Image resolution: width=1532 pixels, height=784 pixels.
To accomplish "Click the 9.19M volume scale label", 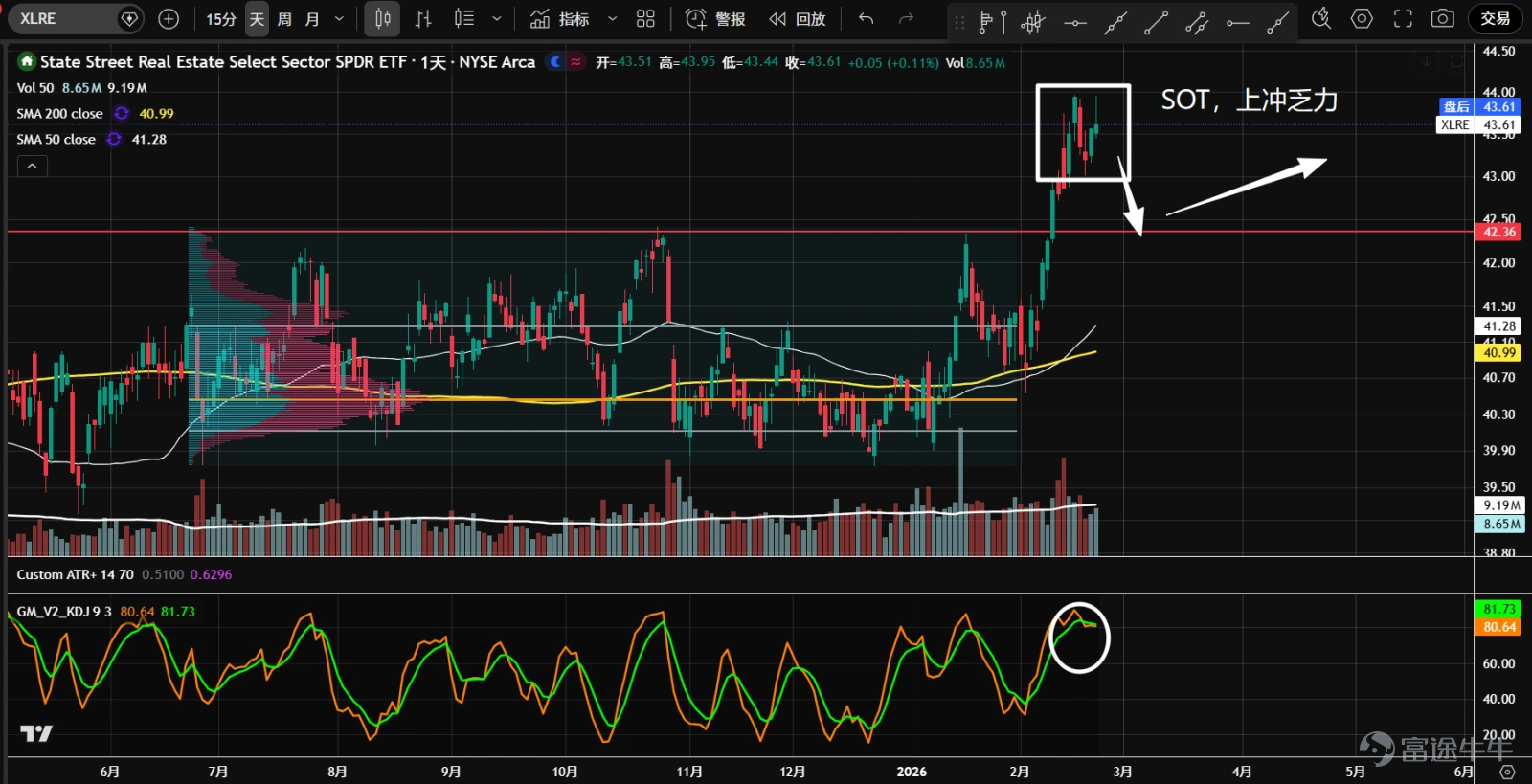I will coord(1498,504).
